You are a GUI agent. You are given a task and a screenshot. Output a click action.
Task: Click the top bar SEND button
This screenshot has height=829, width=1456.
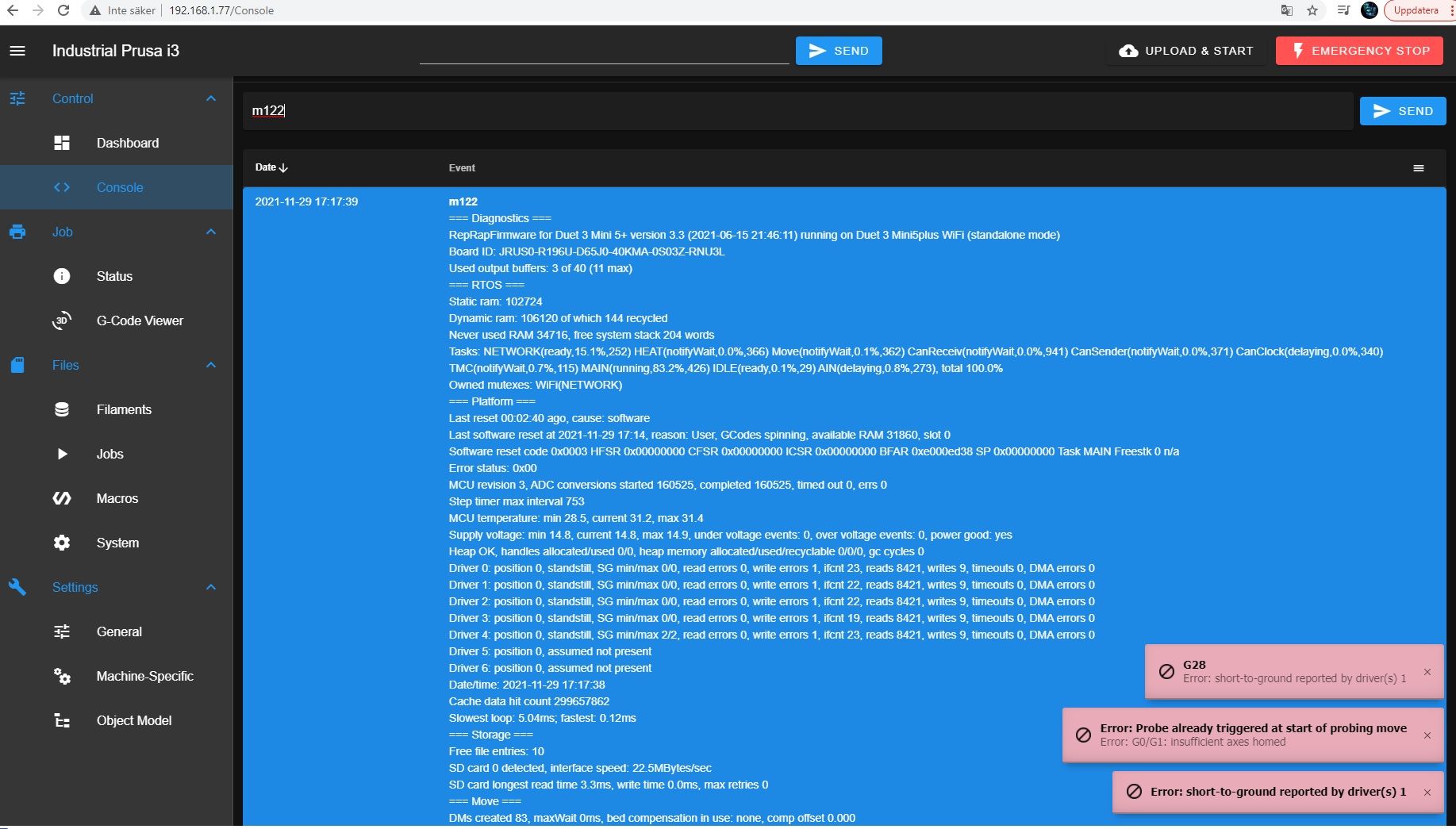pos(839,51)
